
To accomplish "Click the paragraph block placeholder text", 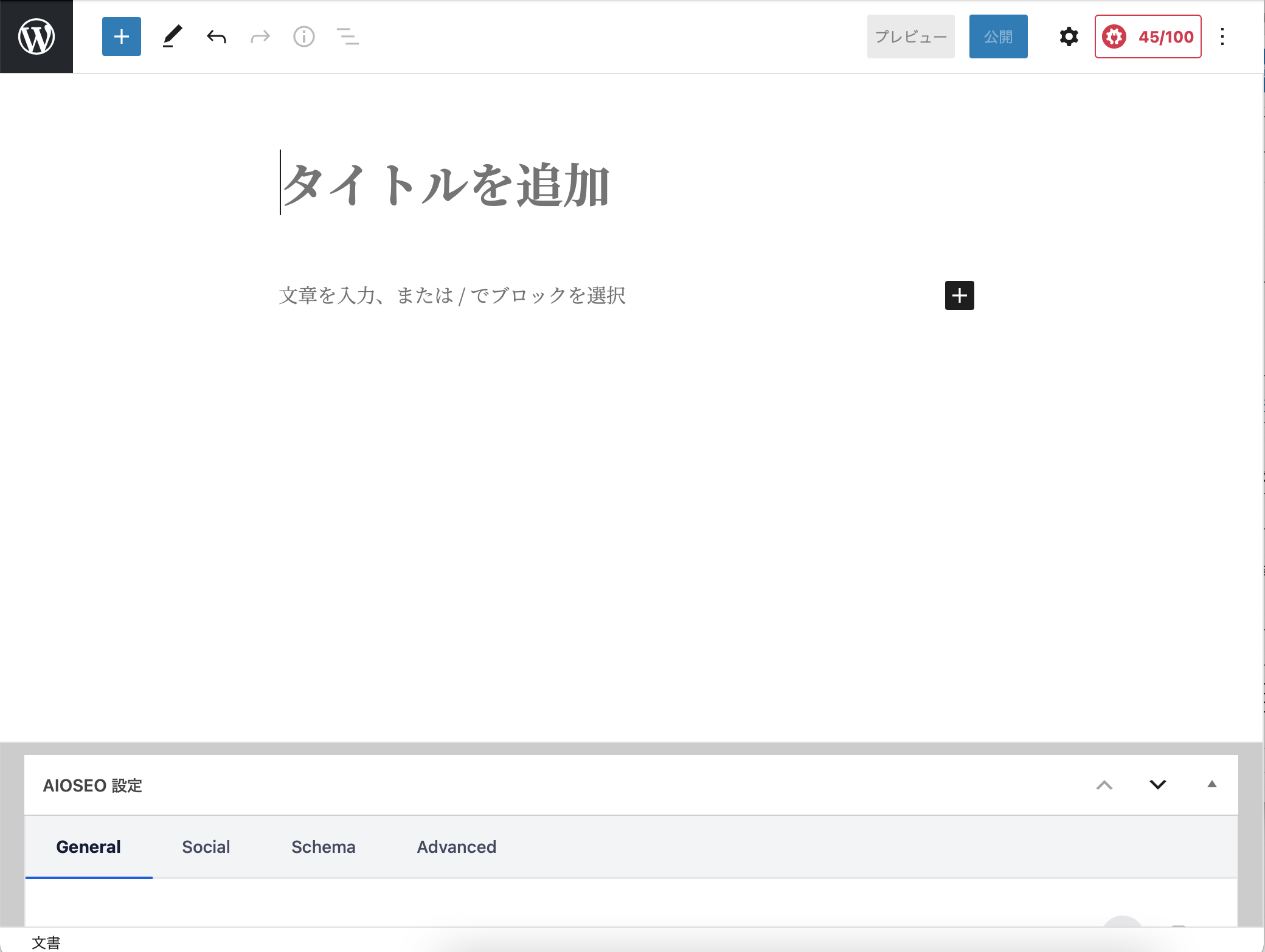I will 452,295.
